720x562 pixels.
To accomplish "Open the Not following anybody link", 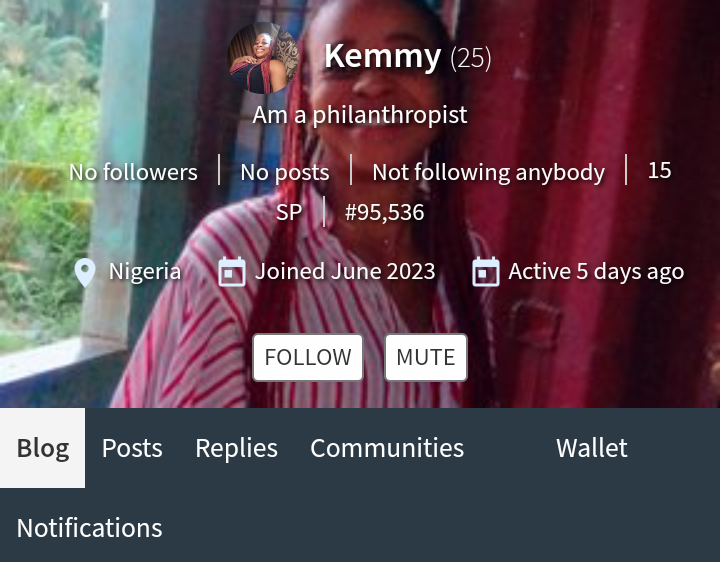I will click(x=489, y=173).
